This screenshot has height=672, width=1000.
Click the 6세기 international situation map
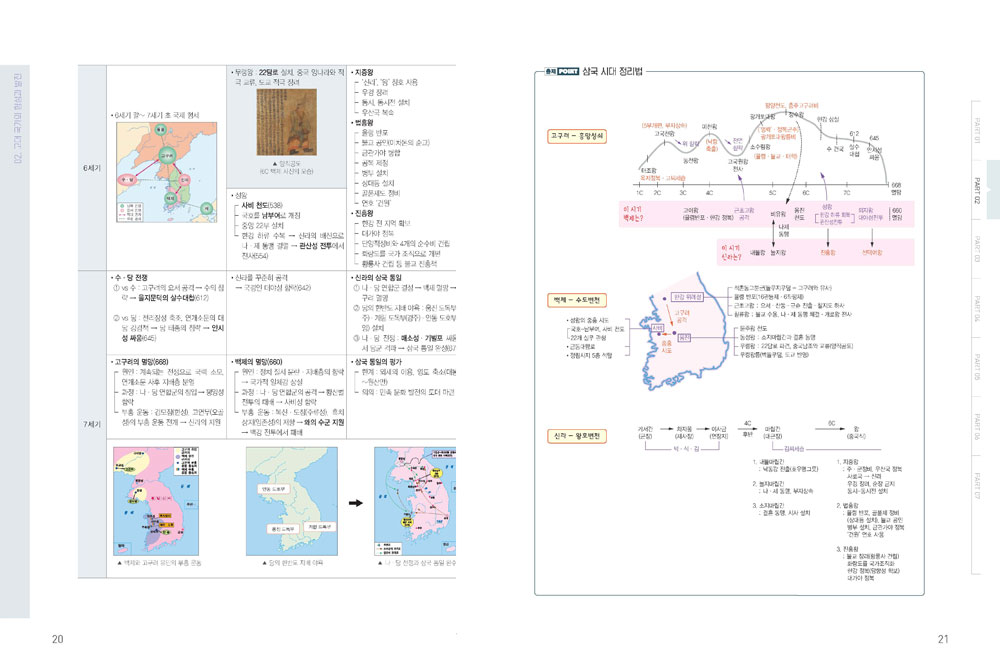166,172
